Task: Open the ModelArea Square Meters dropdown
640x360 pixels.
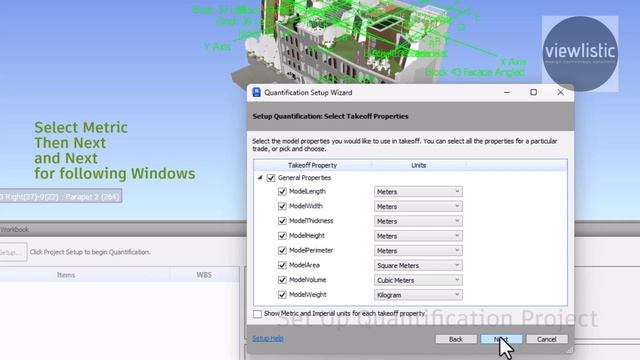Action: tap(418, 265)
